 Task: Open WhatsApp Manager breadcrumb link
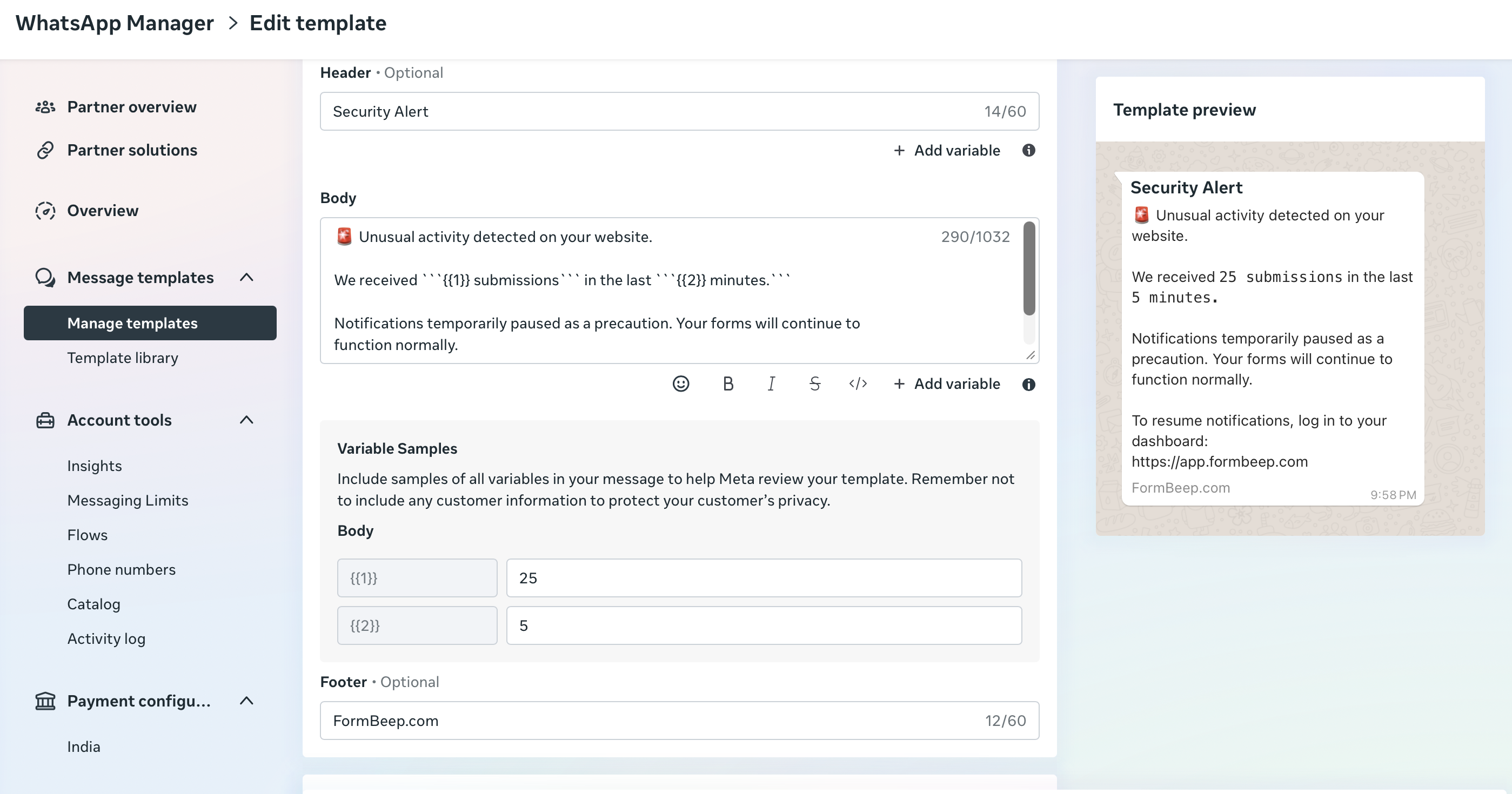[115, 23]
